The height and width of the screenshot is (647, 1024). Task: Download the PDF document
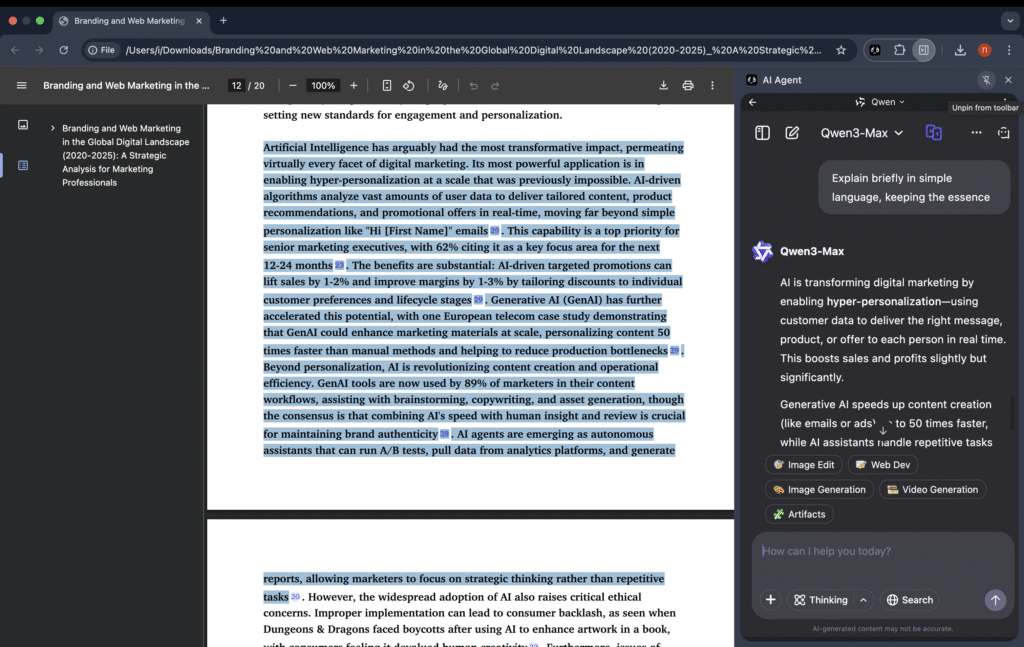pos(663,86)
